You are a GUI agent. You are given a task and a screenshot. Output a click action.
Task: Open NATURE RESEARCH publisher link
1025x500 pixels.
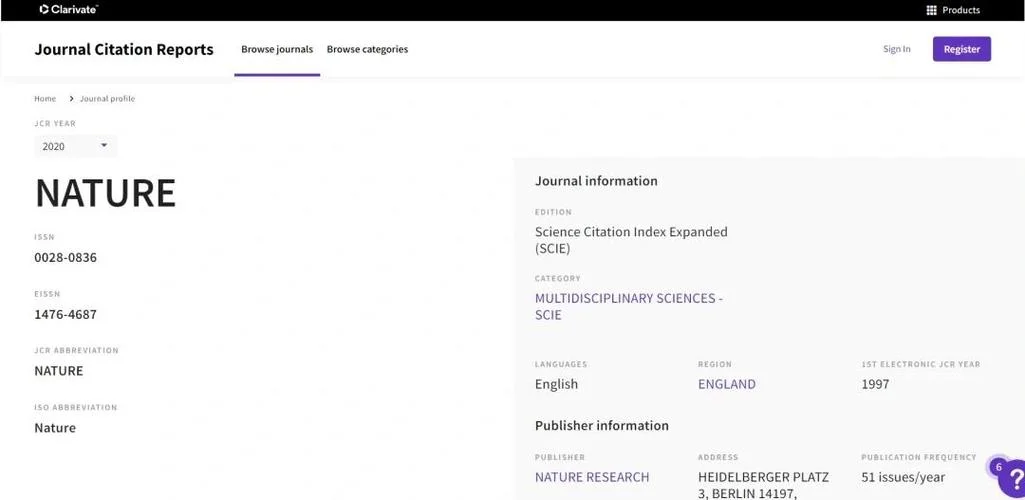[592, 477]
